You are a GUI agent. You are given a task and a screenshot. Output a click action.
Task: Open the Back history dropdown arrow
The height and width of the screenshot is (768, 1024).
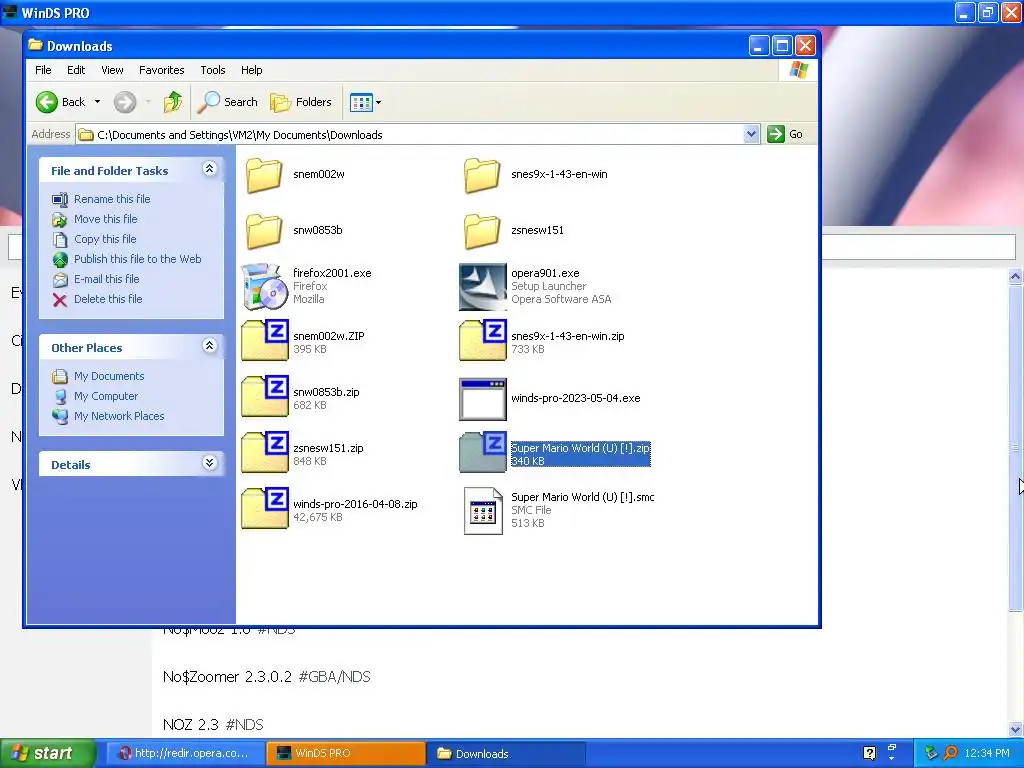click(x=97, y=102)
